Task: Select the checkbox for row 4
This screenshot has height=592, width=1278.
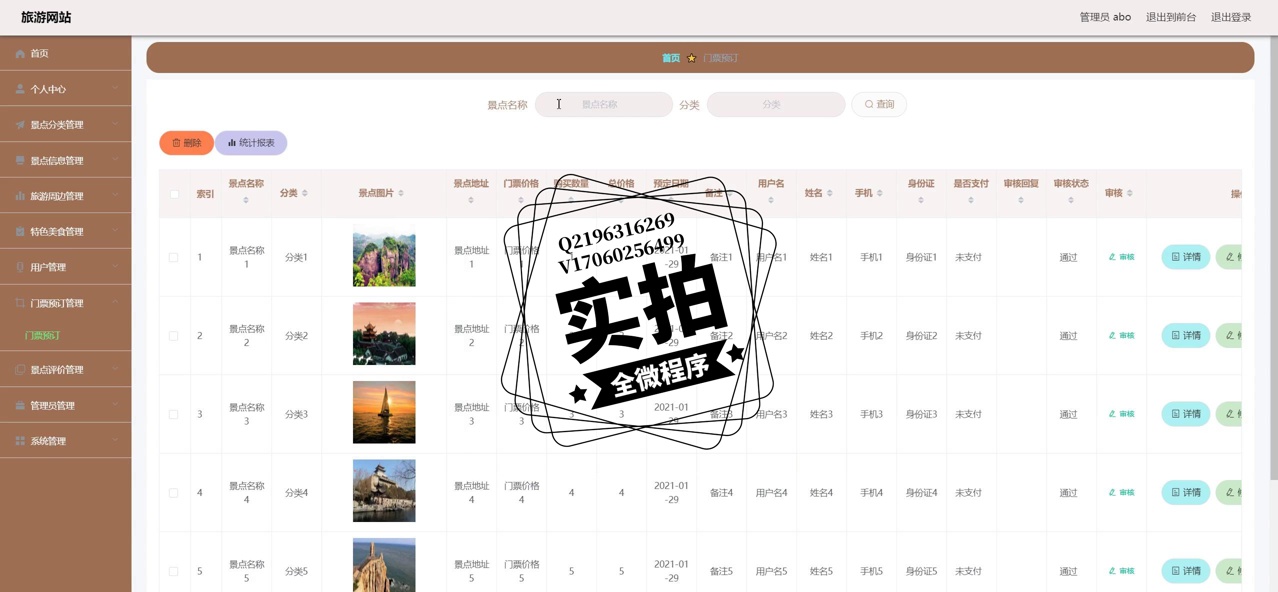Action: coord(174,493)
